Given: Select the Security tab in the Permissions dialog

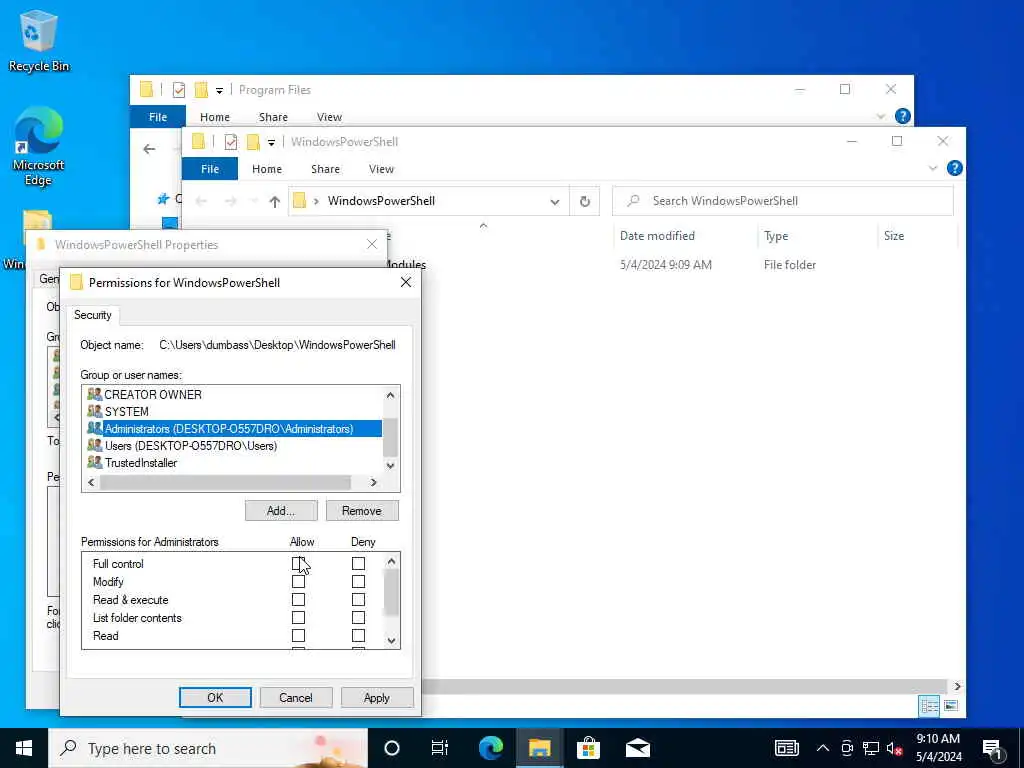Looking at the screenshot, I should coord(93,315).
